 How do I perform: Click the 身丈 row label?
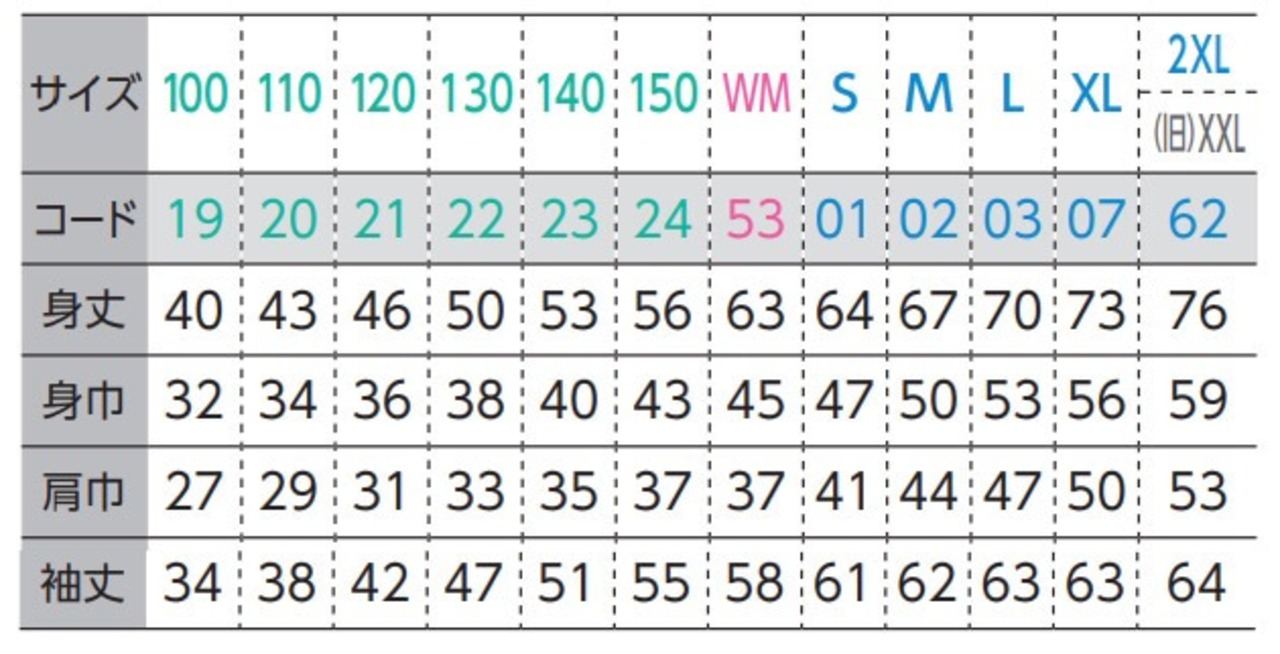click(84, 310)
